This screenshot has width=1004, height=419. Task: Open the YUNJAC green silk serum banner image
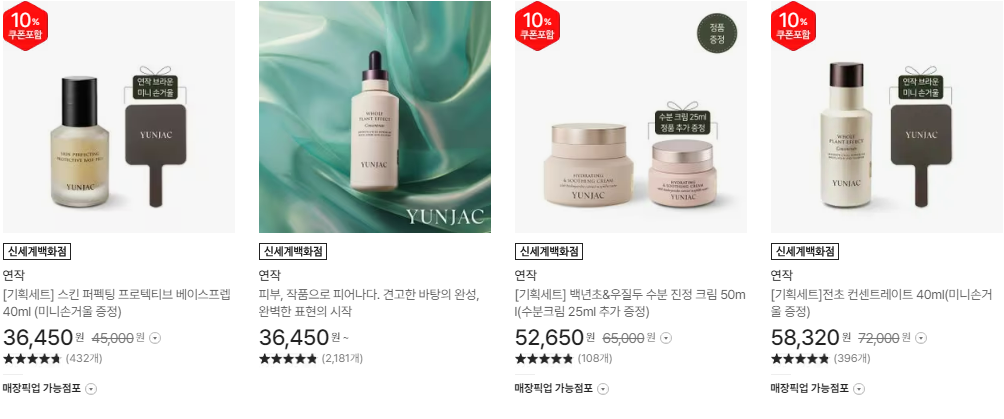(375, 117)
